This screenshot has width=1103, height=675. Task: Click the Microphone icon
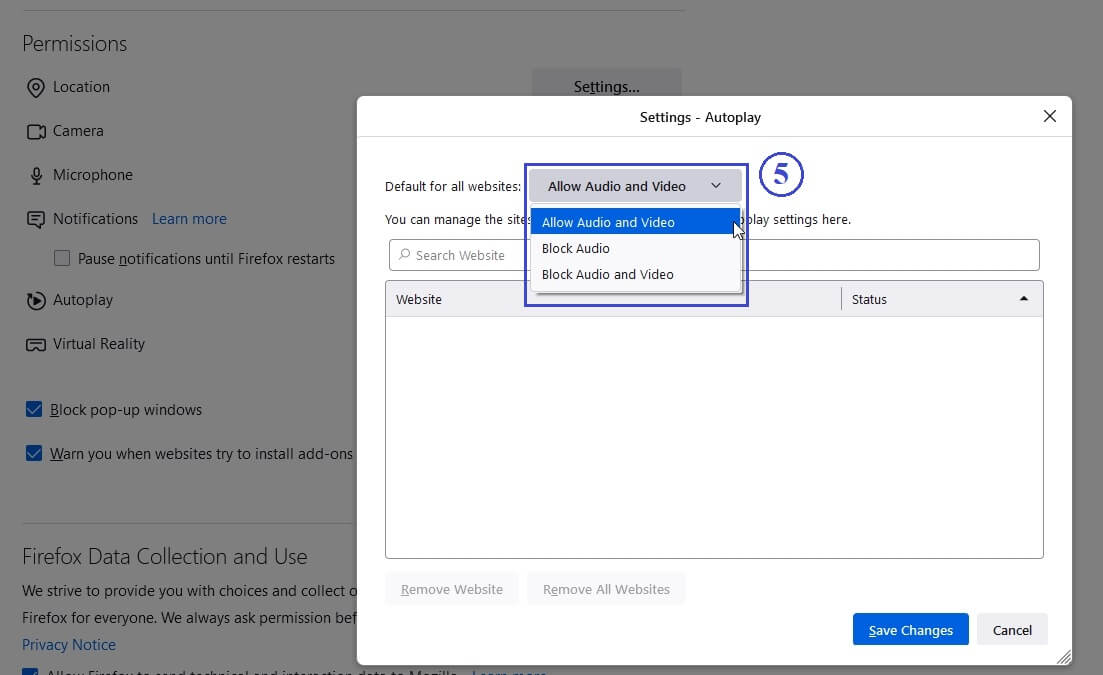pyautogui.click(x=36, y=175)
